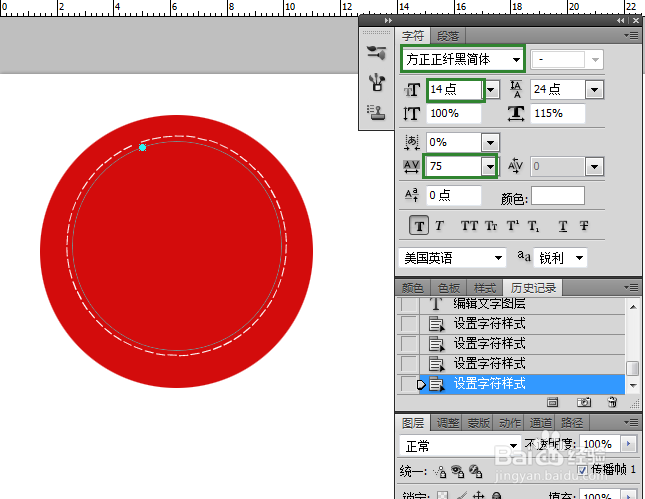Screen dimensions: 645x499
Task: Open the Clone Source stamp panel icon
Action: coord(376,112)
